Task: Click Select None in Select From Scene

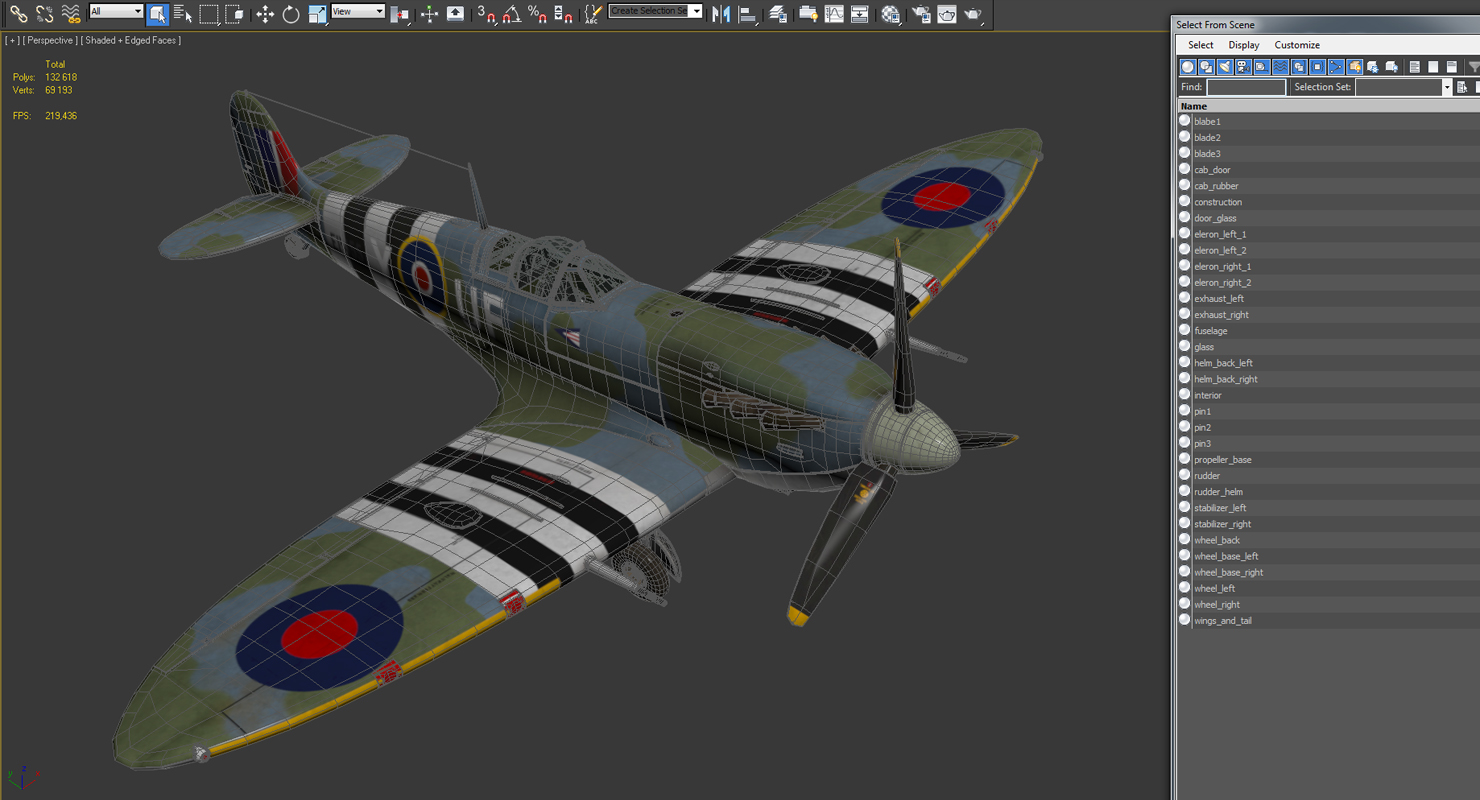Action: point(1433,67)
